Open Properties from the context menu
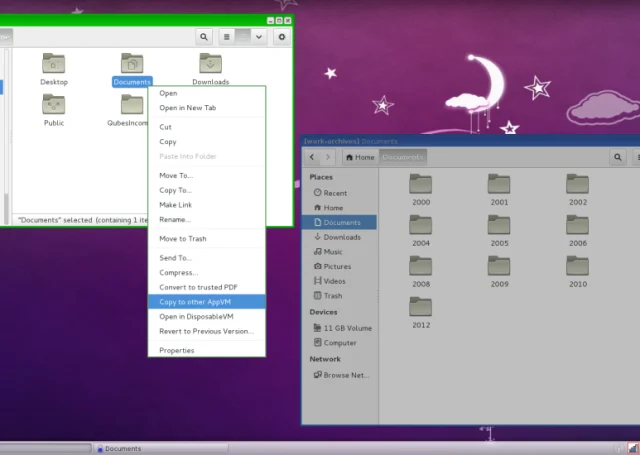Screen dimensions: 640x455 point(206,350)
